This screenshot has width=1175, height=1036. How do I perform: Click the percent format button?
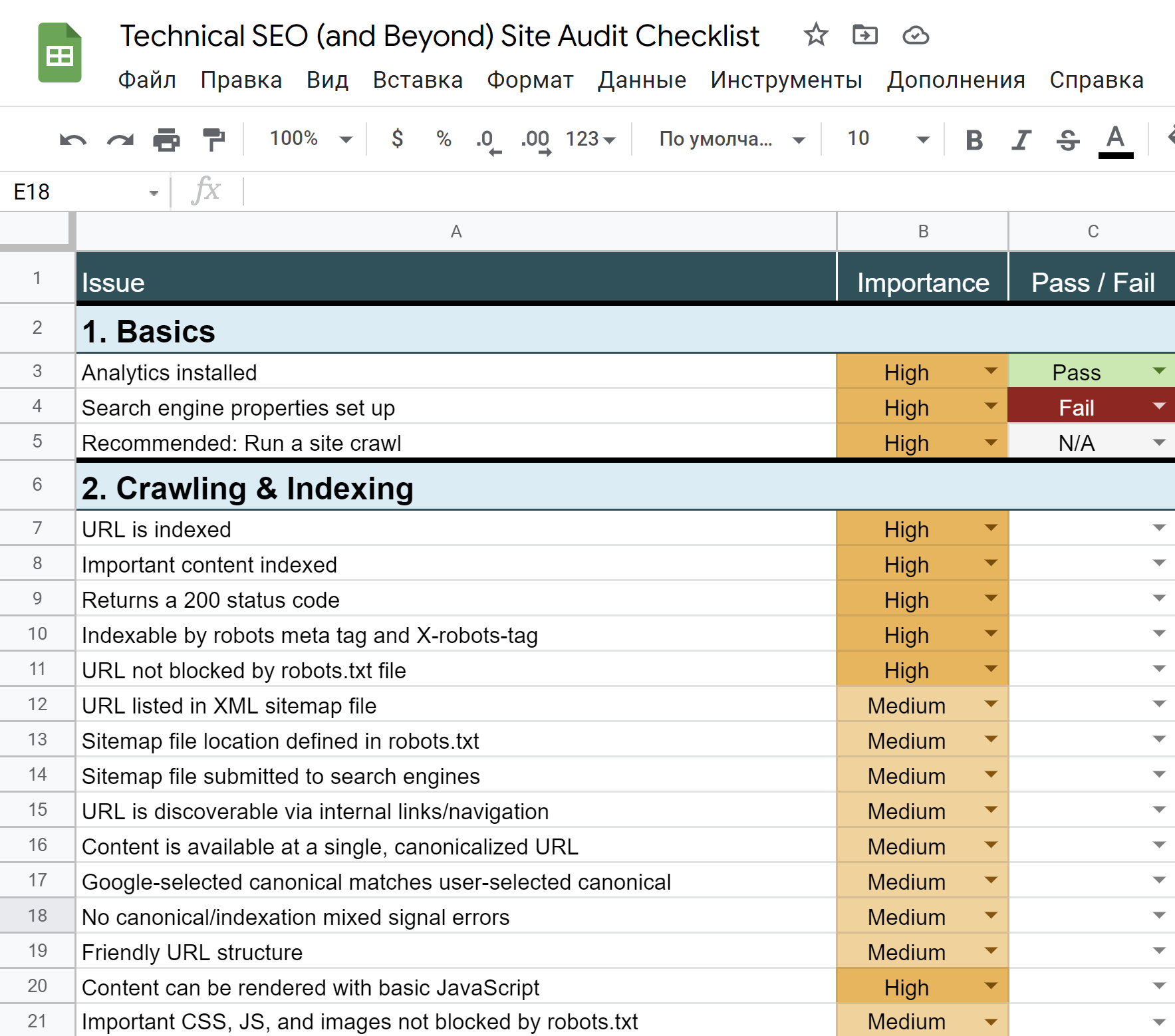(x=444, y=139)
